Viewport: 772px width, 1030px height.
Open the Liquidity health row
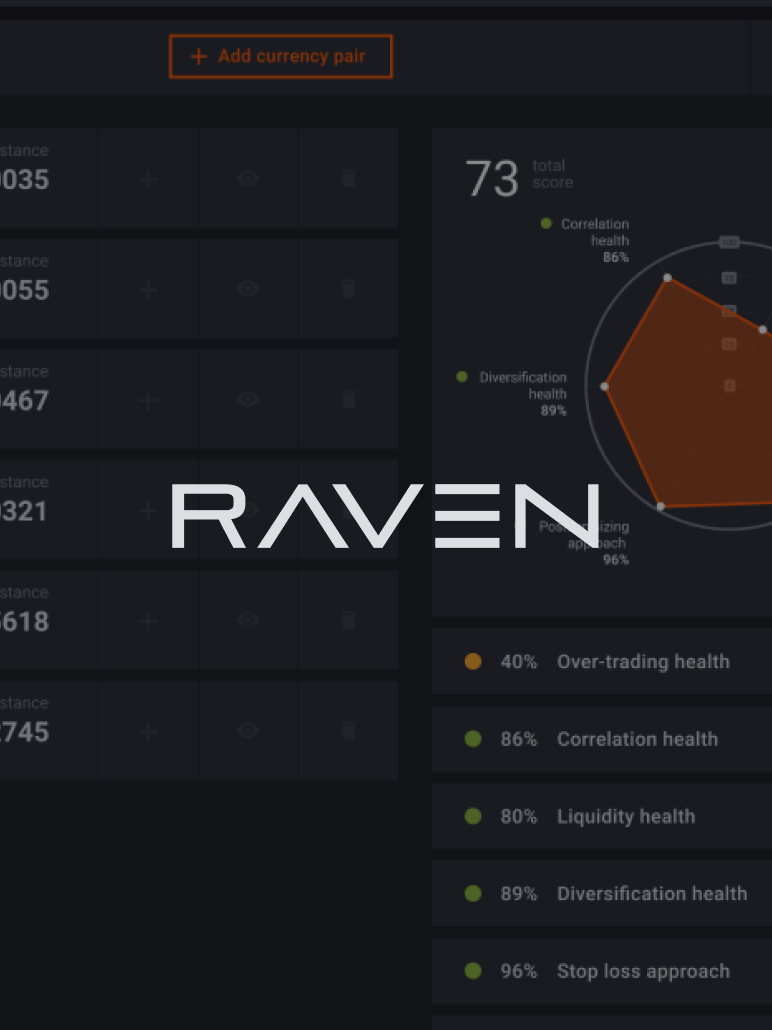(602, 817)
